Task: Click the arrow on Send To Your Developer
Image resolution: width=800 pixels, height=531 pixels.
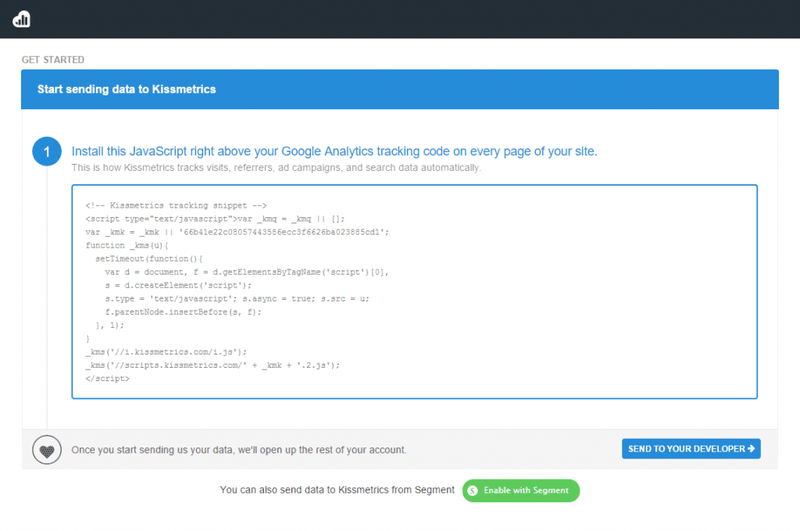Action: click(x=751, y=449)
